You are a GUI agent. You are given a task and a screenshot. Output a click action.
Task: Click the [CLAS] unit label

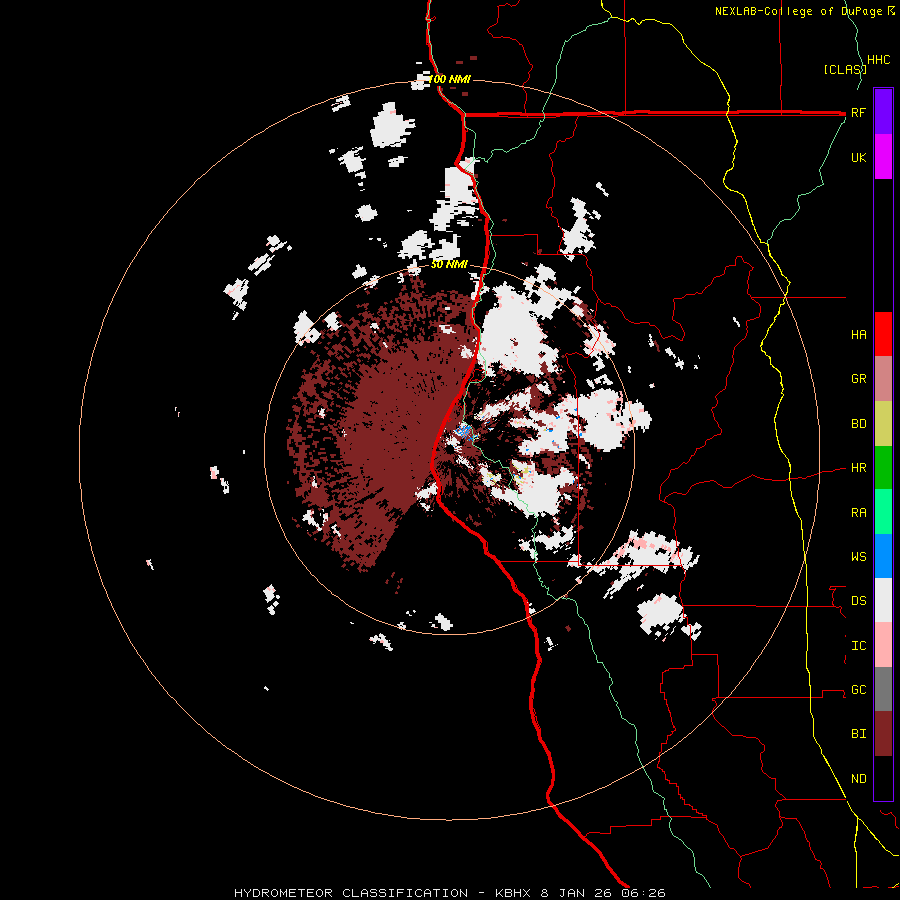[x=844, y=69]
